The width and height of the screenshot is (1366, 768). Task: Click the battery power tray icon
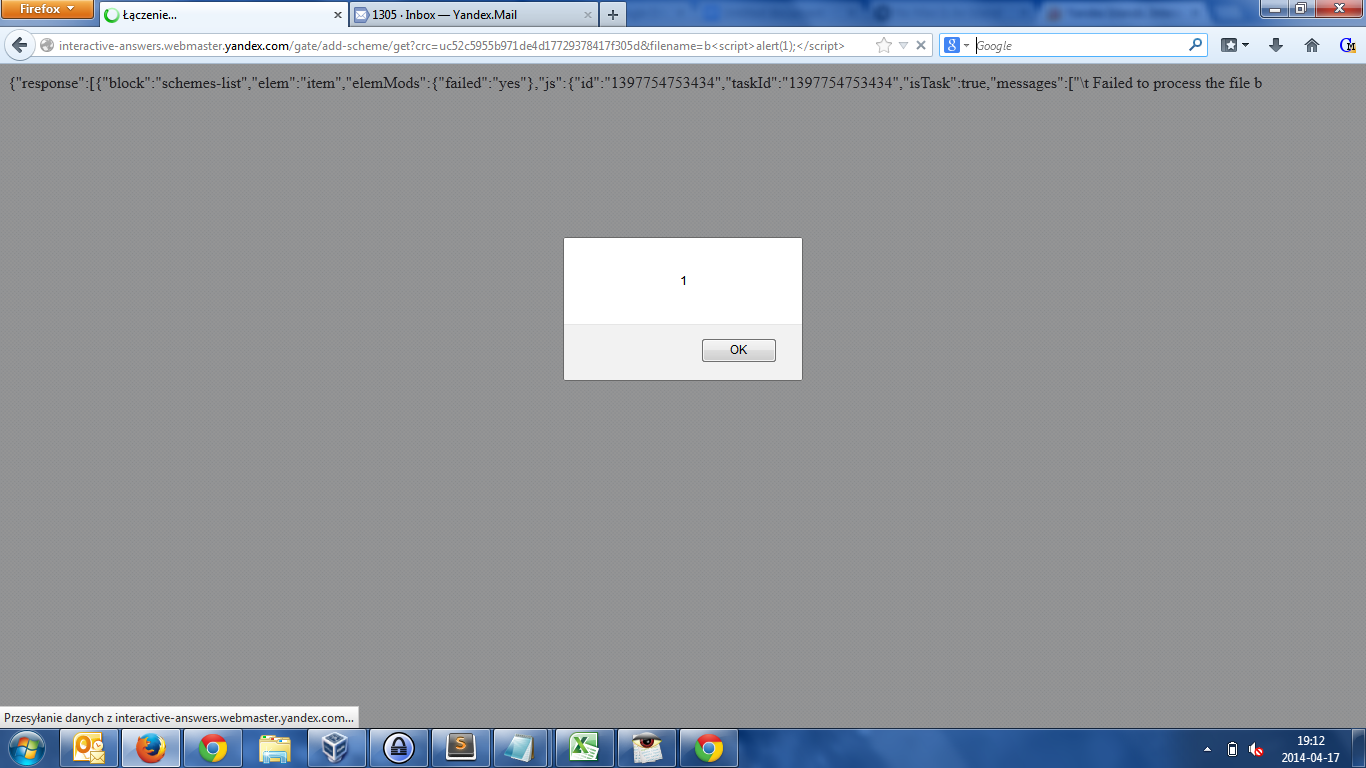click(x=1232, y=749)
